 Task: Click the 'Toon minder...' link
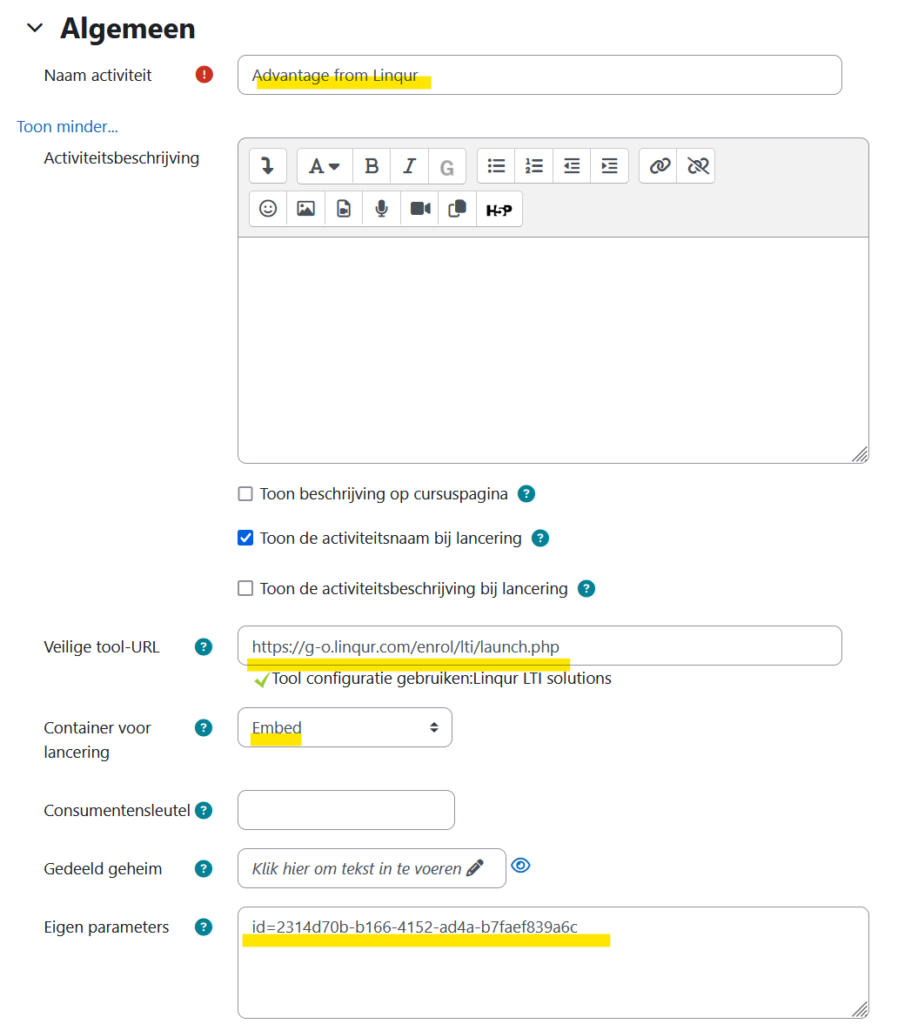tap(67, 127)
